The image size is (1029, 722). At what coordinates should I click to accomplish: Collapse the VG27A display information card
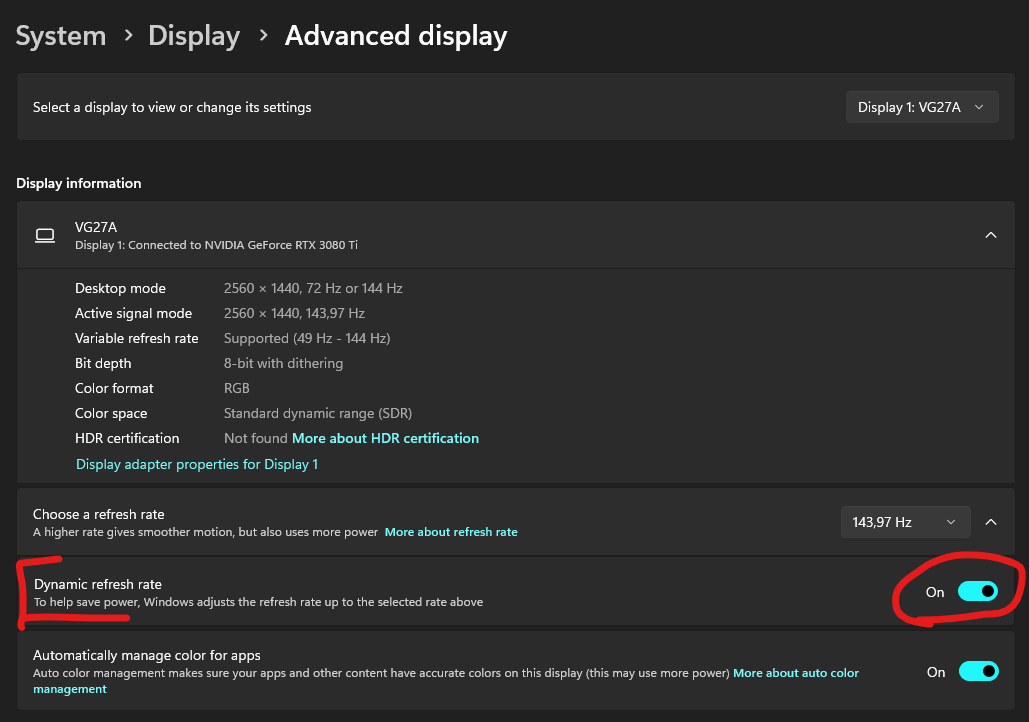(x=991, y=235)
